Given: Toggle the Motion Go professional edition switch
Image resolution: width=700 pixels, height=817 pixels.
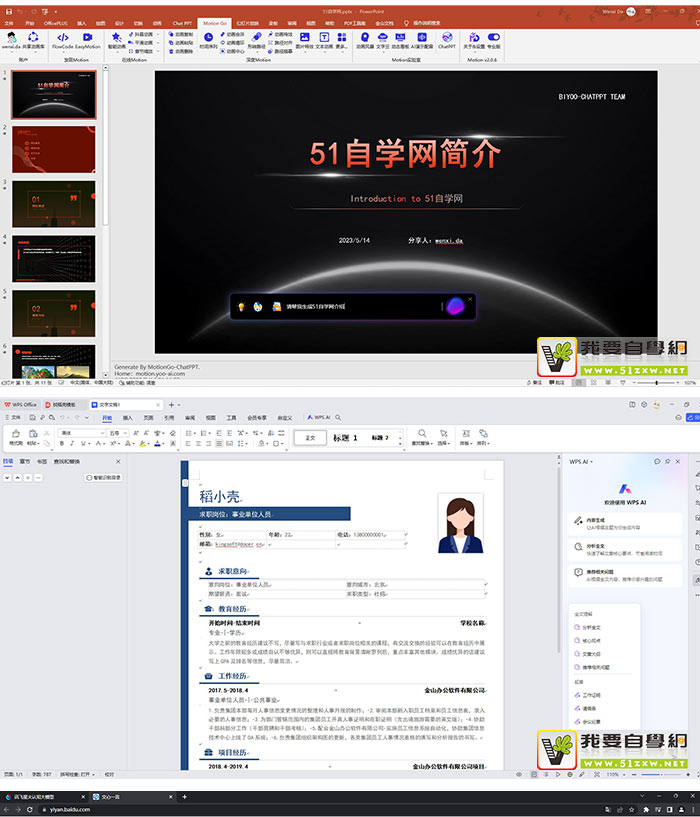Looking at the screenshot, I should tap(494, 37).
